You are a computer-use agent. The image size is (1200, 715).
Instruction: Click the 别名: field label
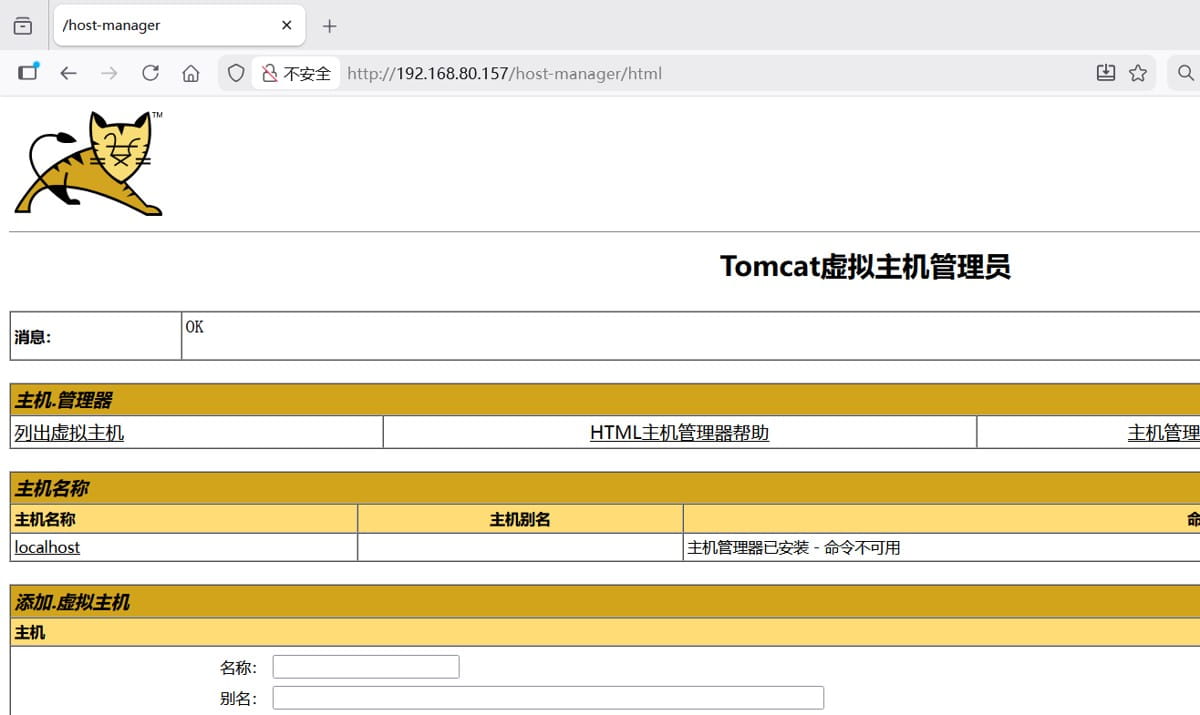[x=238, y=699]
